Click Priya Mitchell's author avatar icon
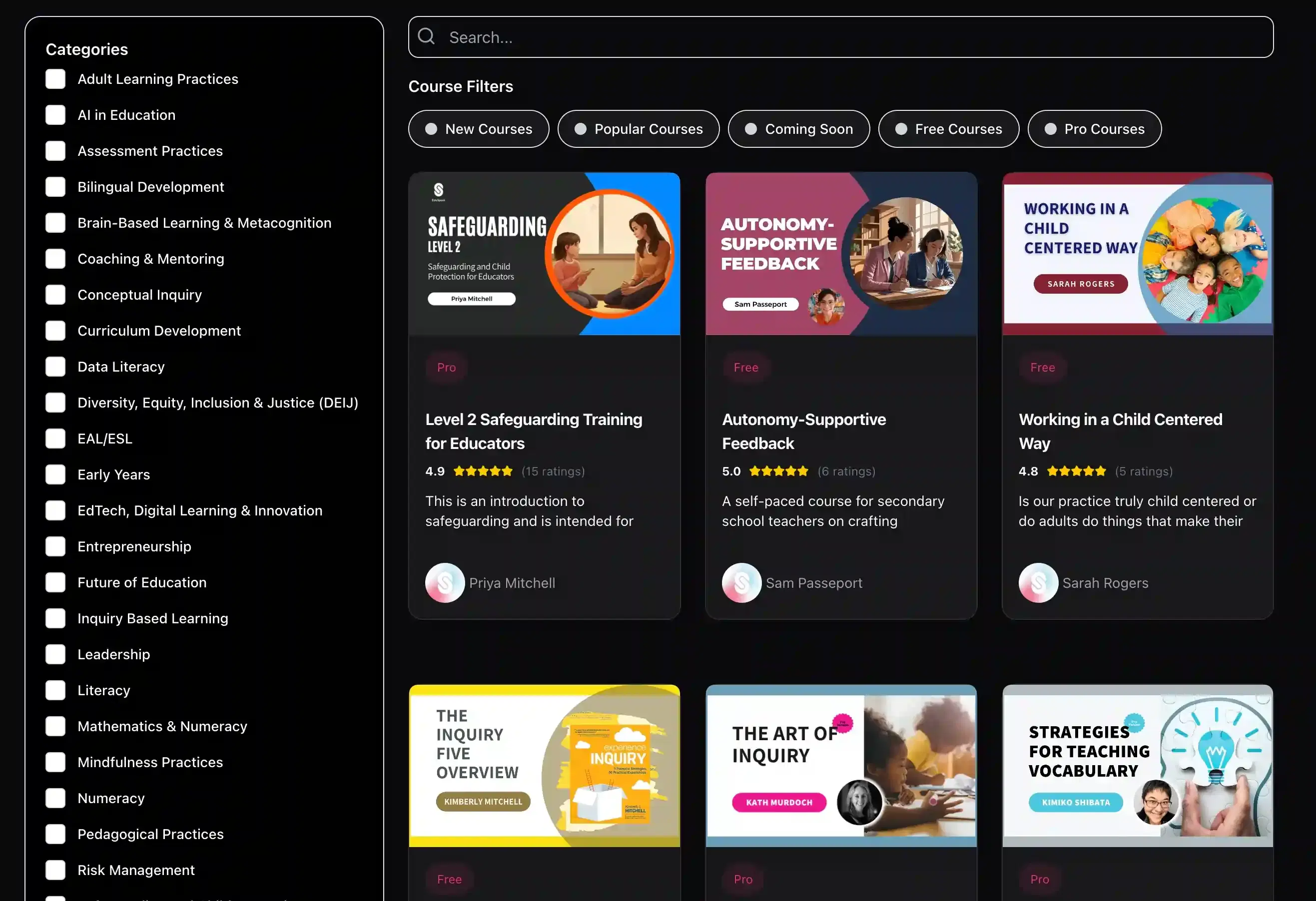The image size is (1316, 901). click(445, 582)
